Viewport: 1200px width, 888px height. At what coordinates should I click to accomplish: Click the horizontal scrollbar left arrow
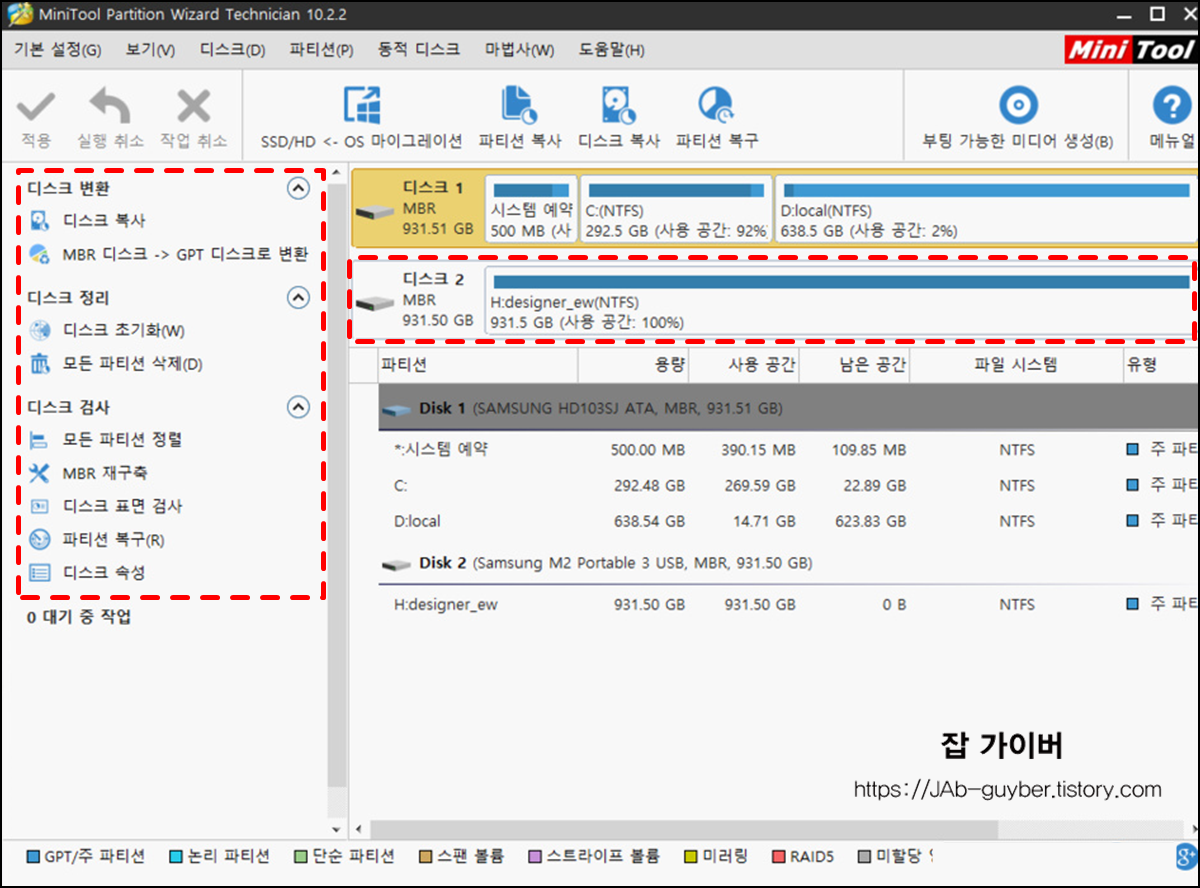(359, 829)
